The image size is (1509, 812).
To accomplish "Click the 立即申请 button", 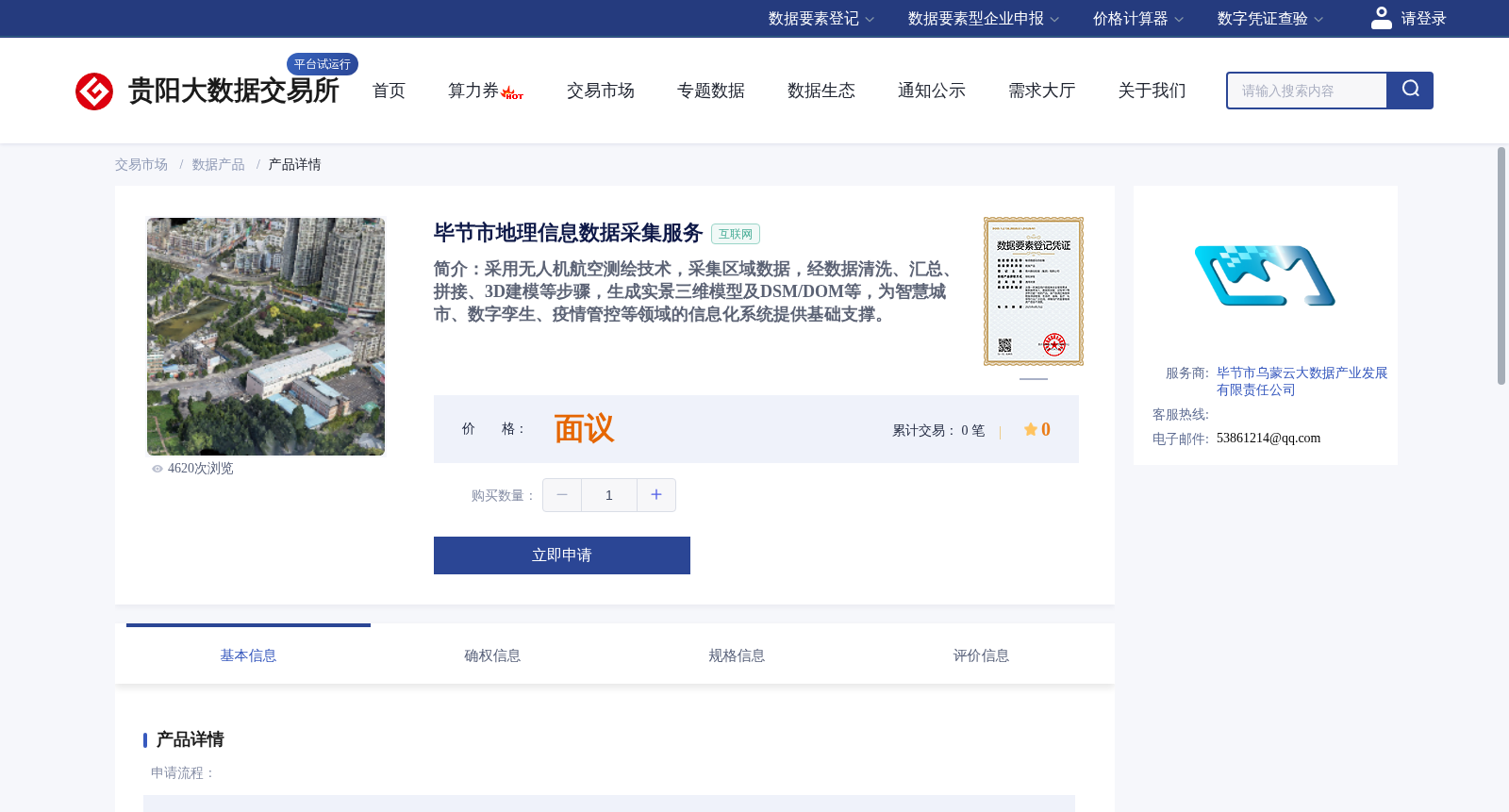I will click(x=562, y=555).
